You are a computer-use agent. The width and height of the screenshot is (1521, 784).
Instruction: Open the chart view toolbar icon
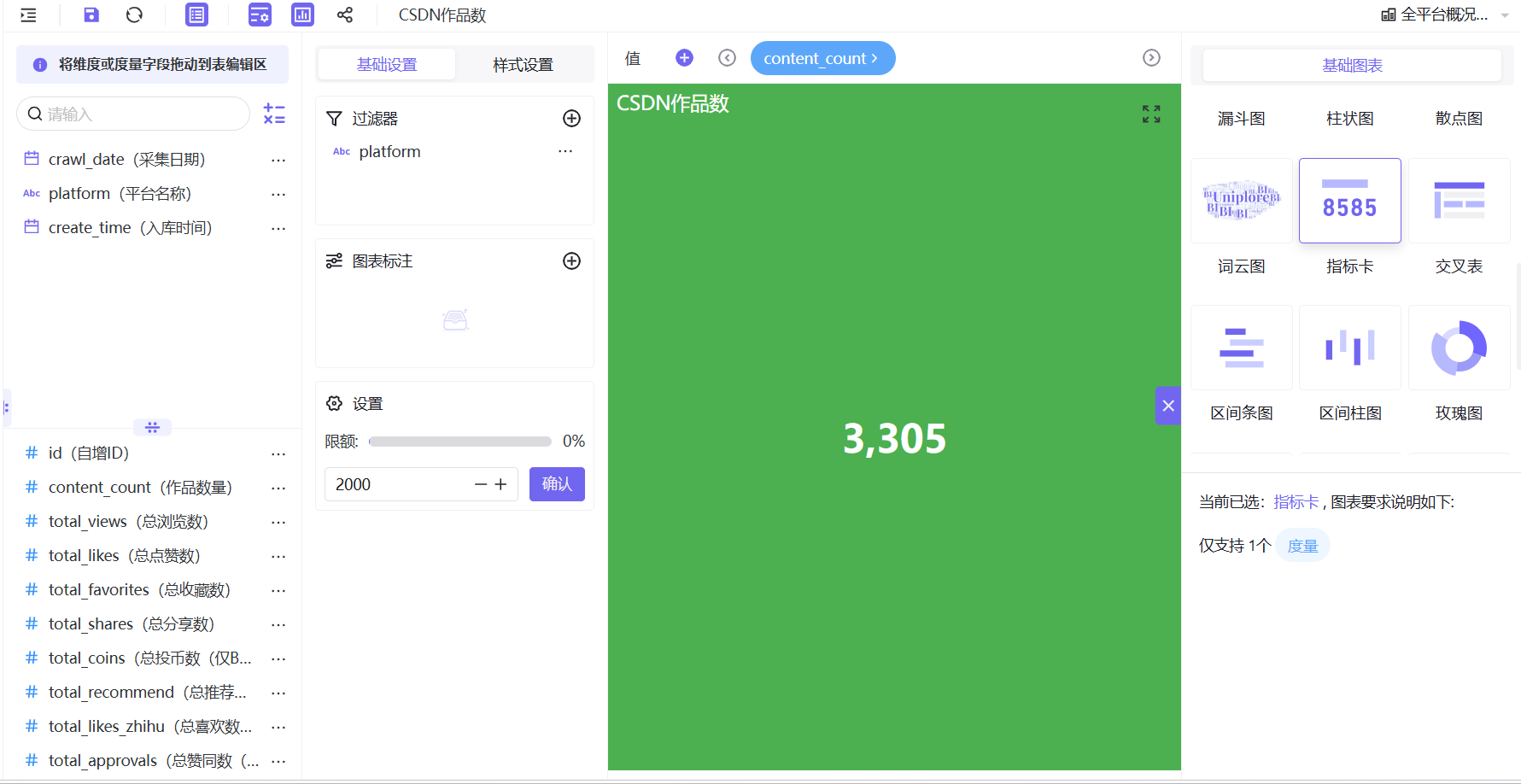302,15
